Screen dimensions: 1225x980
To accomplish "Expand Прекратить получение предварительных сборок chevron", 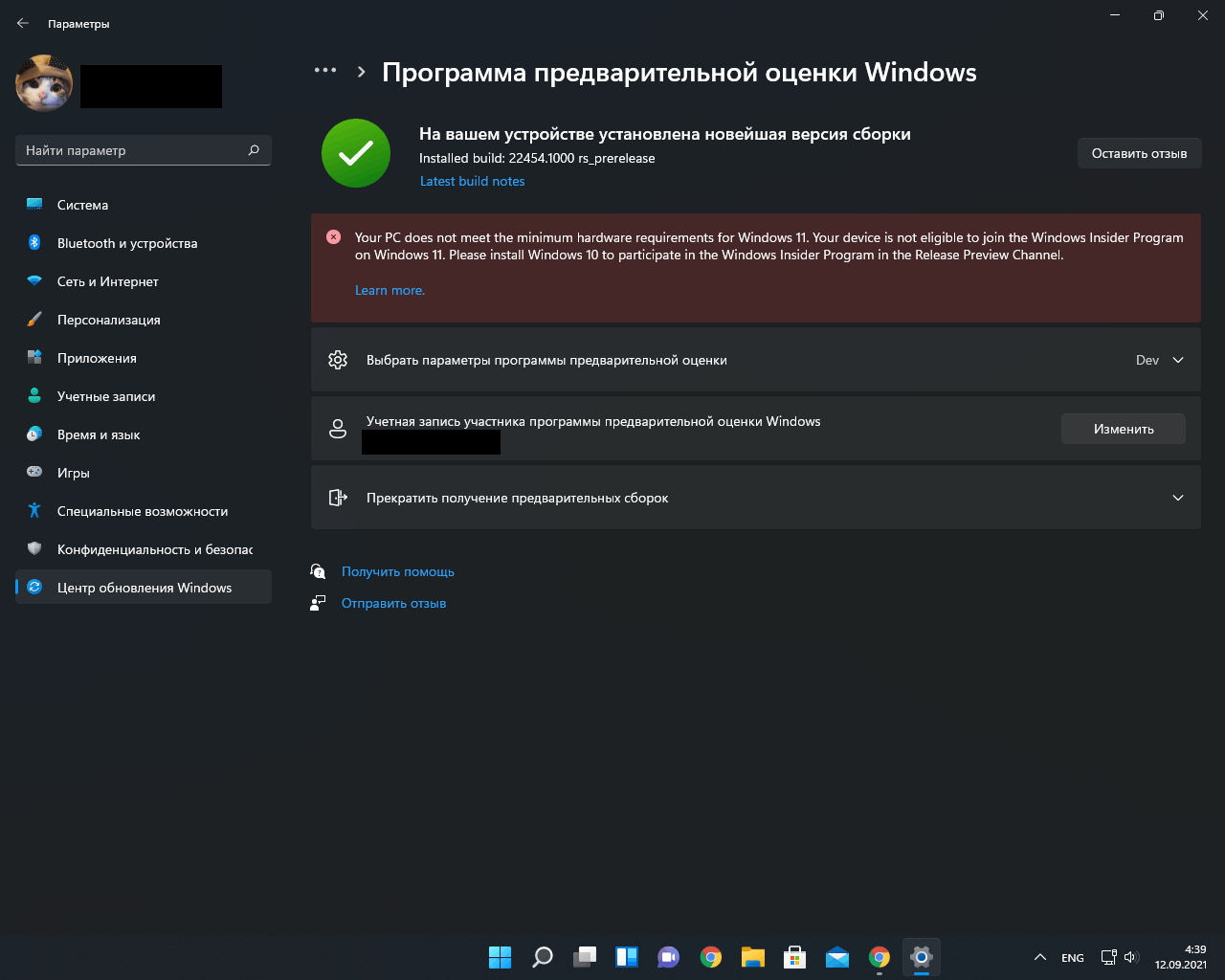I will [x=1178, y=498].
